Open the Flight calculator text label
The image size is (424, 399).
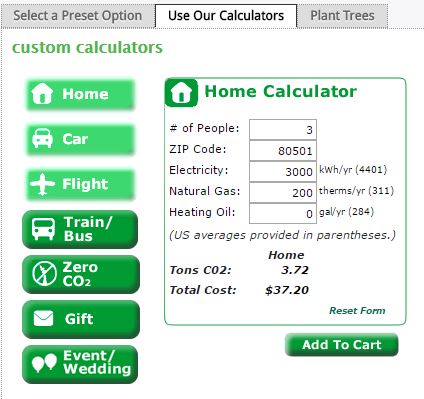coord(85,184)
